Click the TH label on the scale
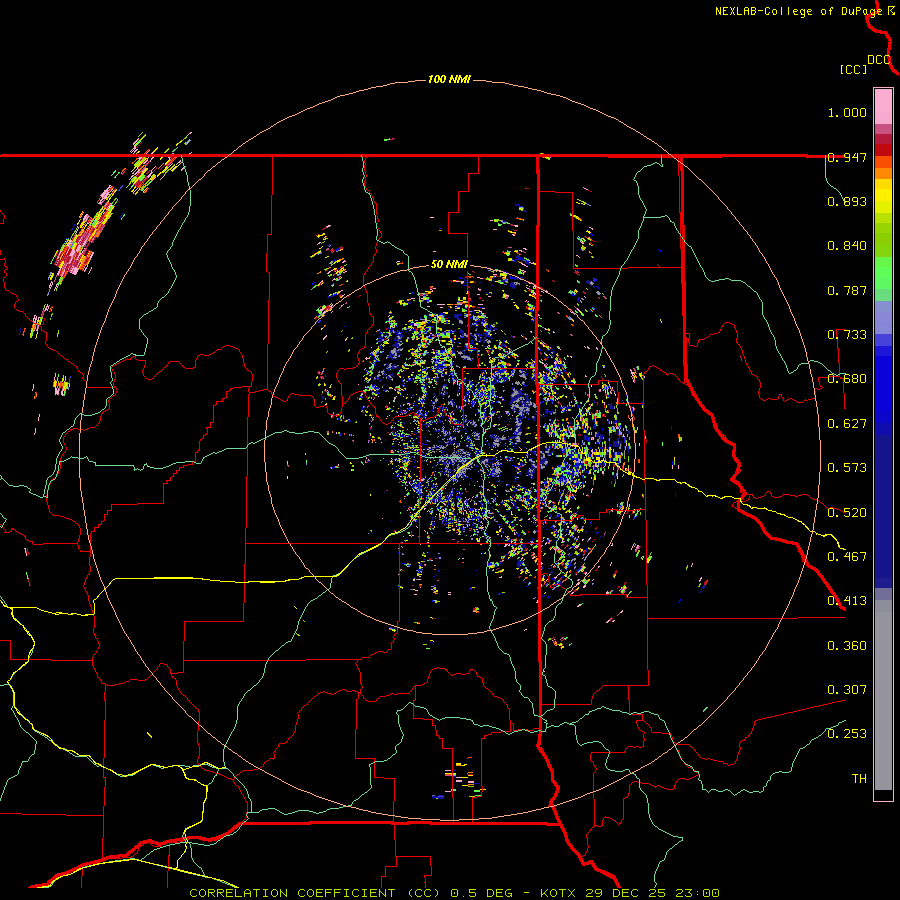This screenshot has width=900, height=900. pyautogui.click(x=859, y=779)
